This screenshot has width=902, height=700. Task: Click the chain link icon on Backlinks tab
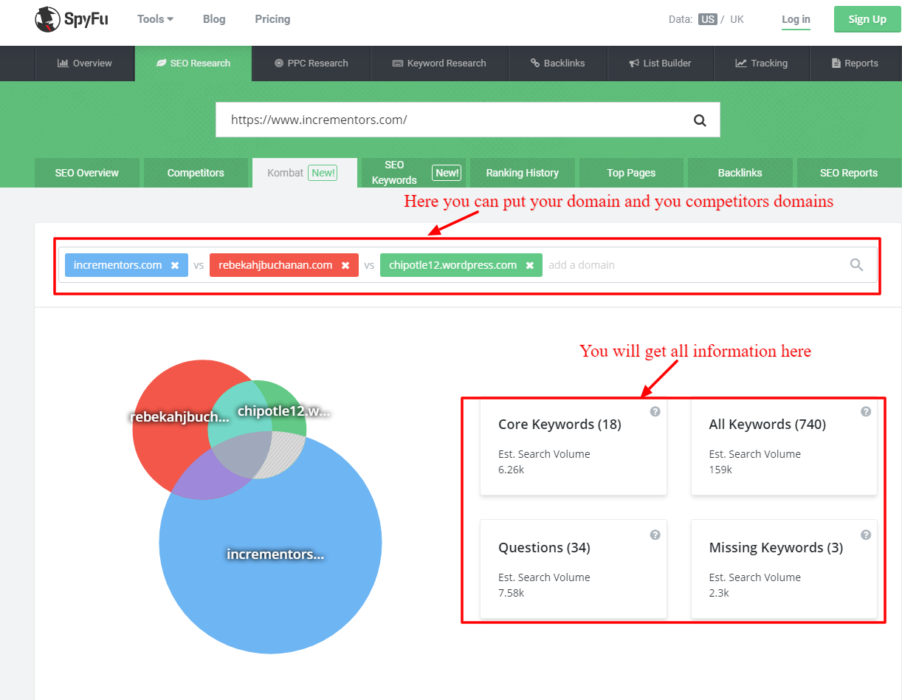pyautogui.click(x=535, y=63)
